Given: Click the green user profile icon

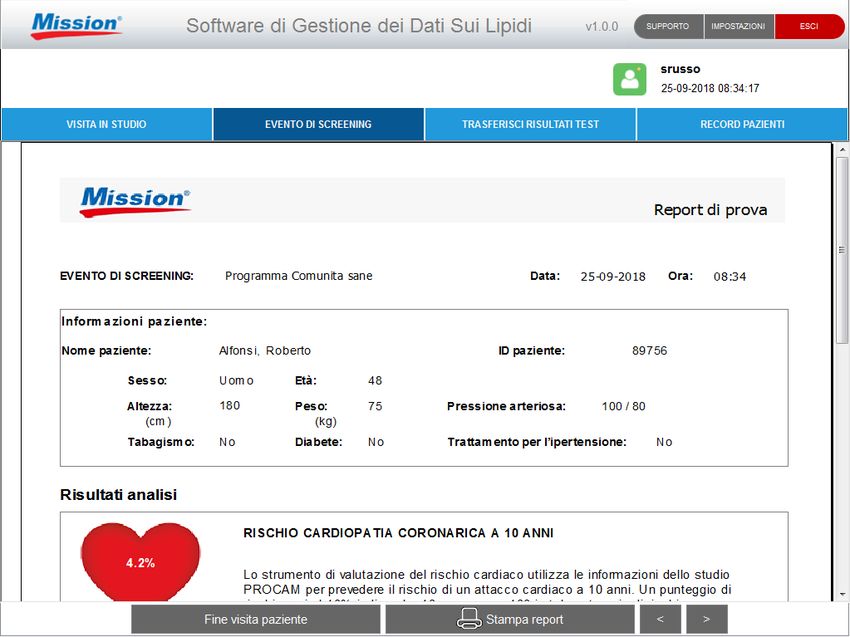Looking at the screenshot, I should click(629, 79).
